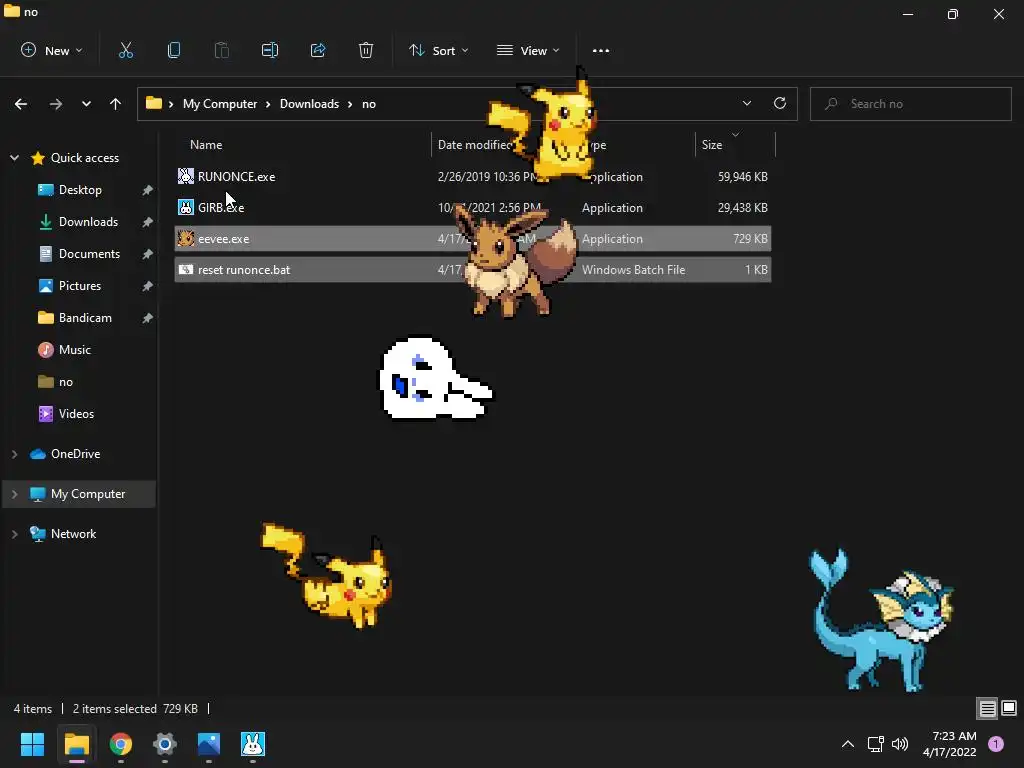
Task: Expand the Network tree node
Action: [14, 534]
